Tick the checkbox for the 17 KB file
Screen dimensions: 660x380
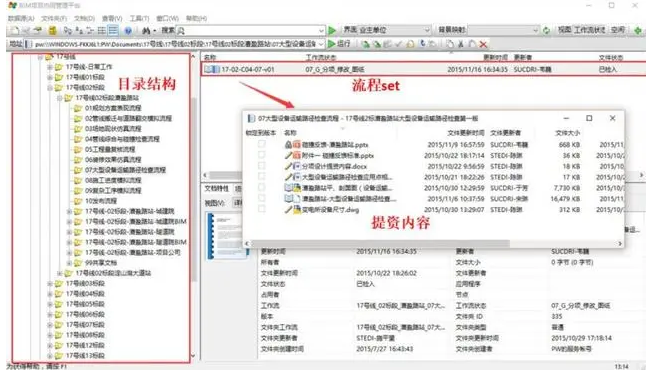point(261,177)
